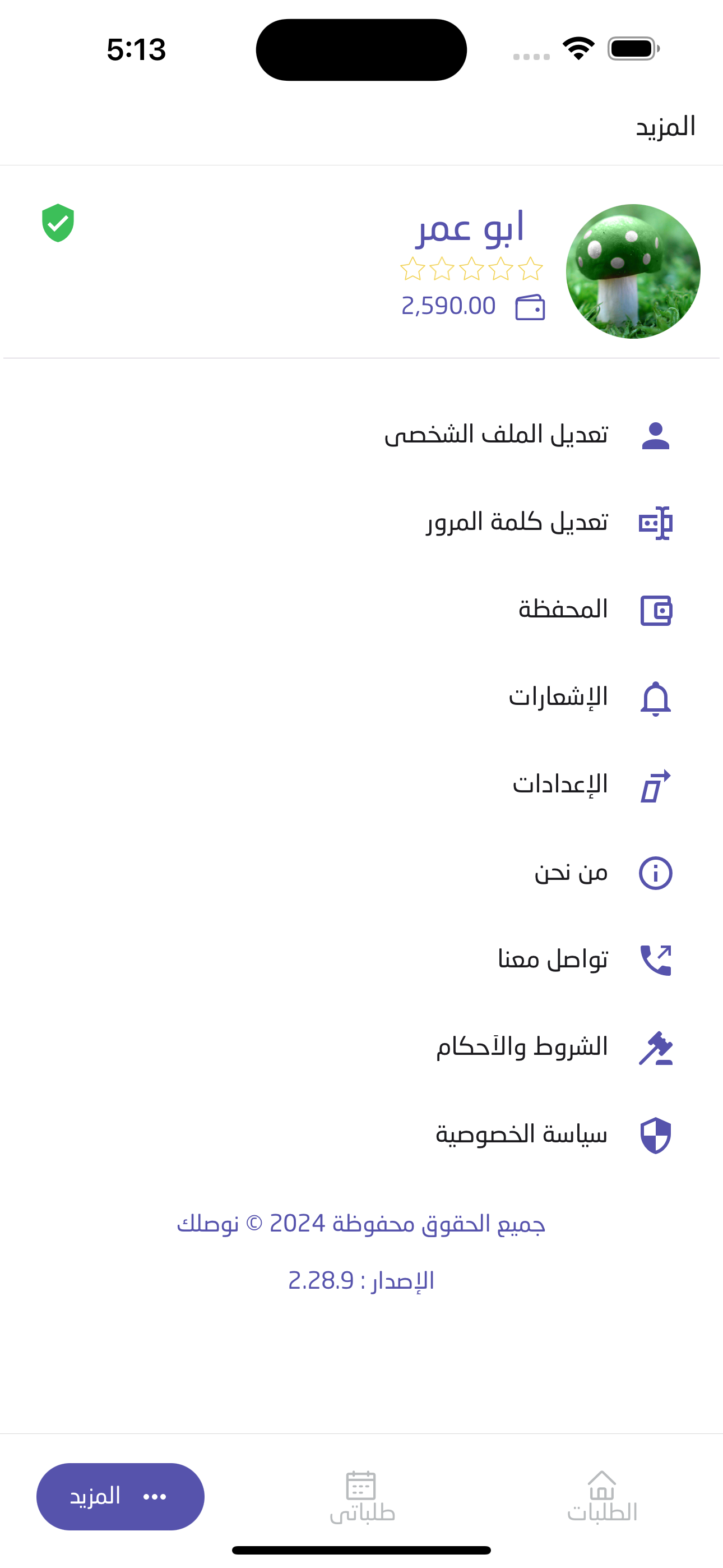Tap the wallet icon in the menu list
Image resolution: width=723 pixels, height=1568 pixels.
pos(655,611)
